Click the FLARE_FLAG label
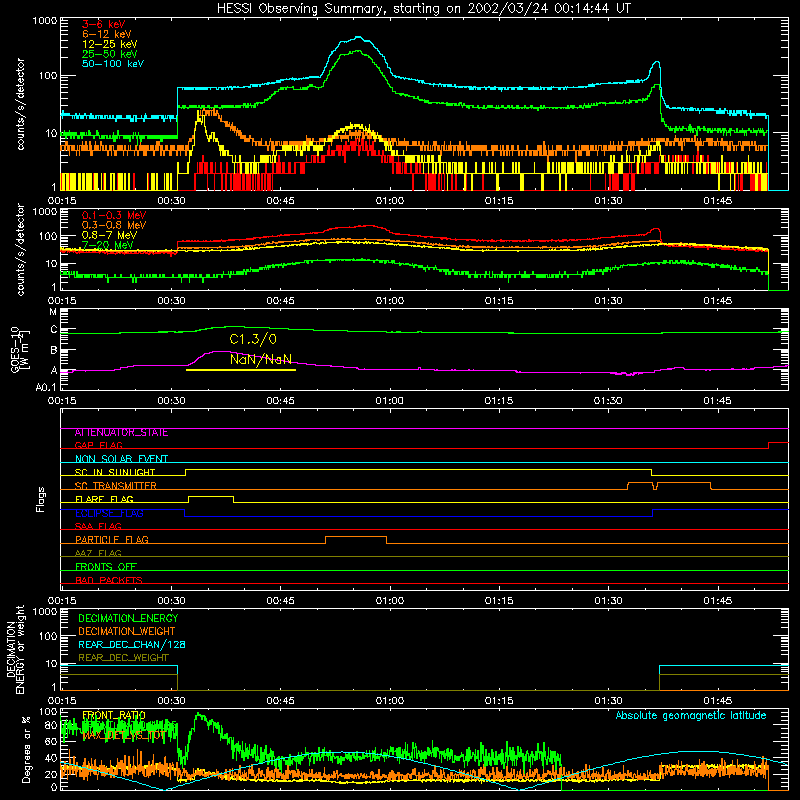The width and height of the screenshot is (800, 800). [x=104, y=499]
